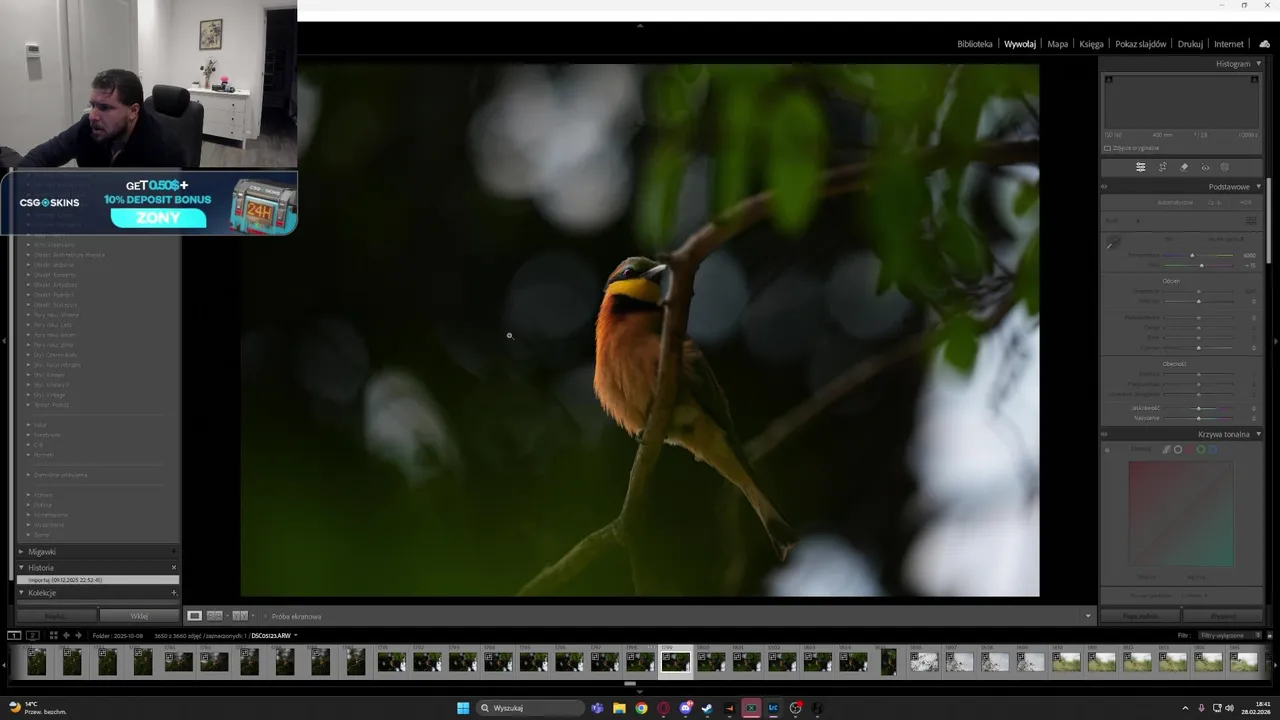Open the profile browser grid icon

[1251, 220]
